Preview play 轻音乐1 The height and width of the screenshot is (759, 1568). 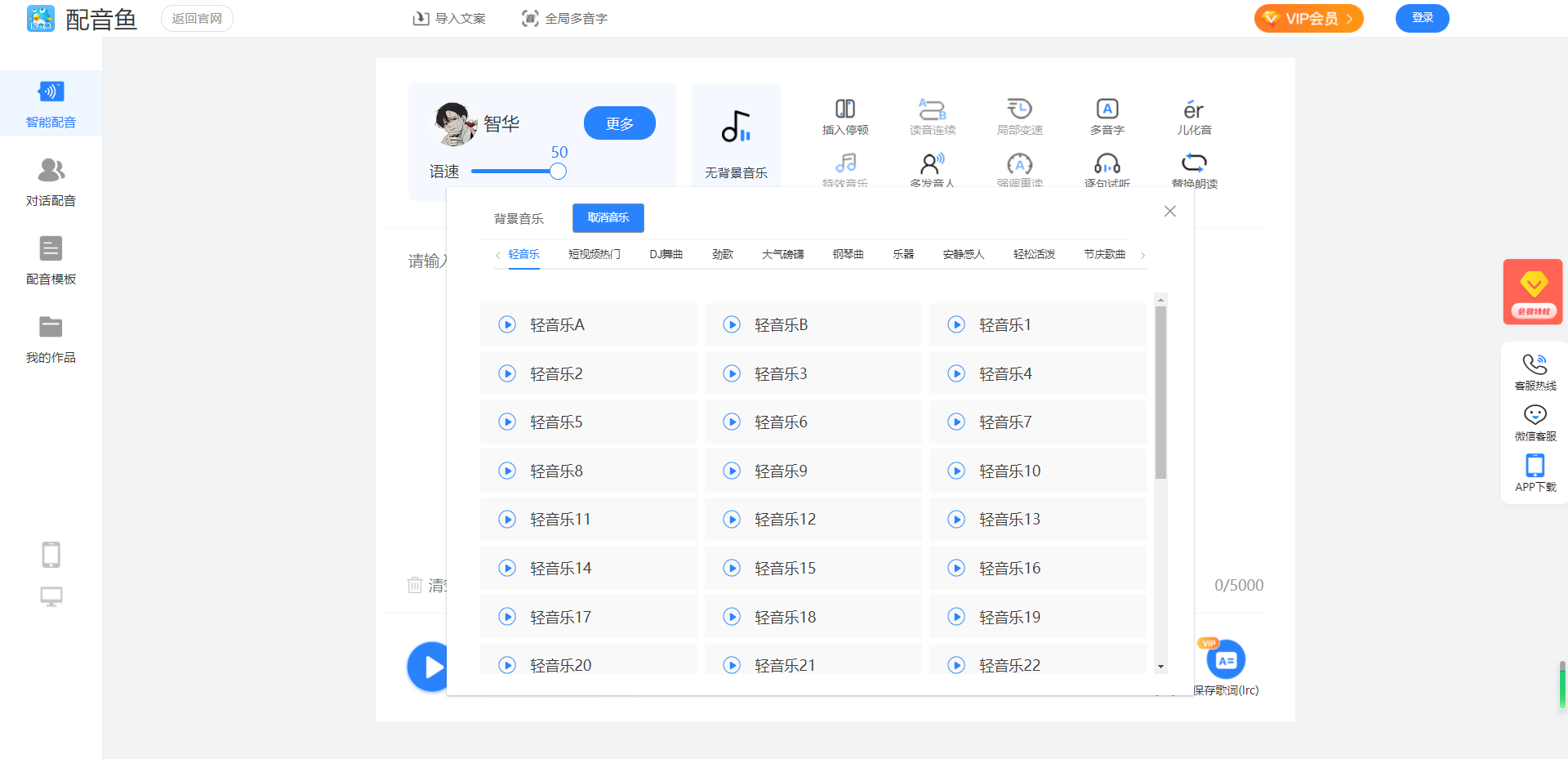[956, 324]
